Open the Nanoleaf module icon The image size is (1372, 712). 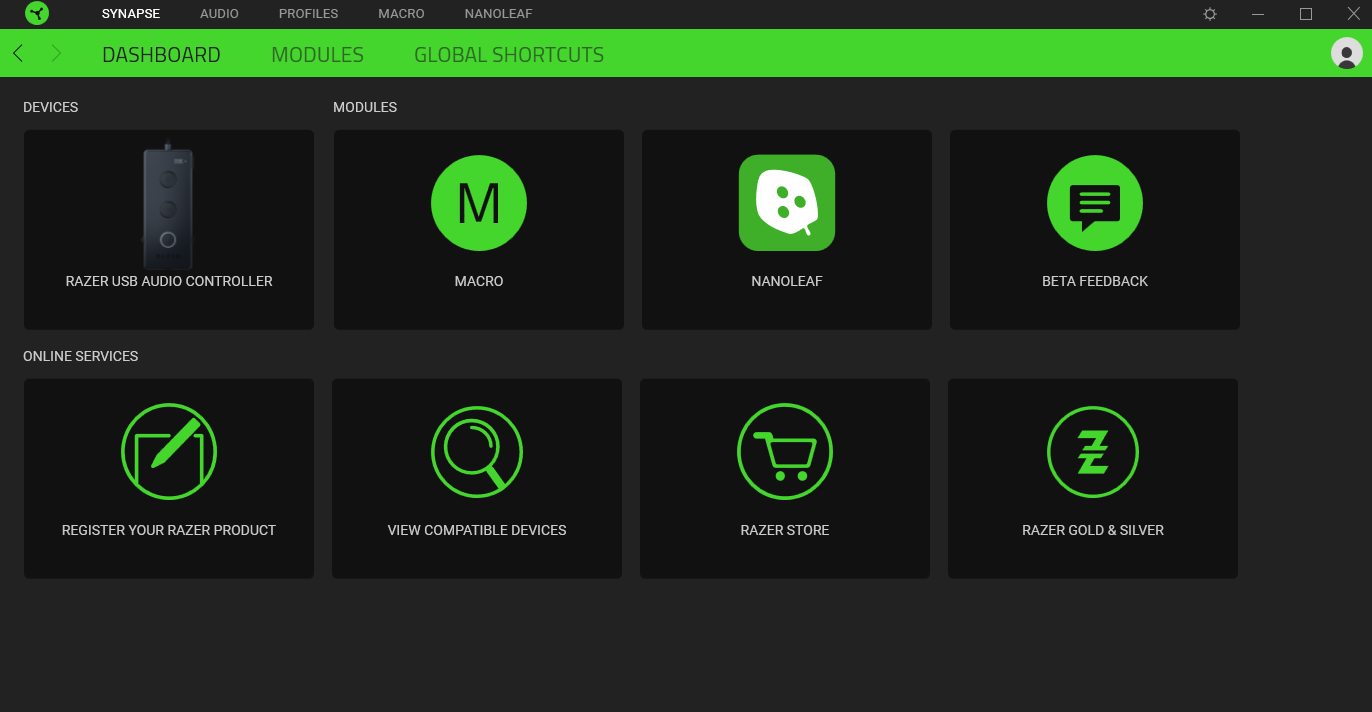pos(787,203)
